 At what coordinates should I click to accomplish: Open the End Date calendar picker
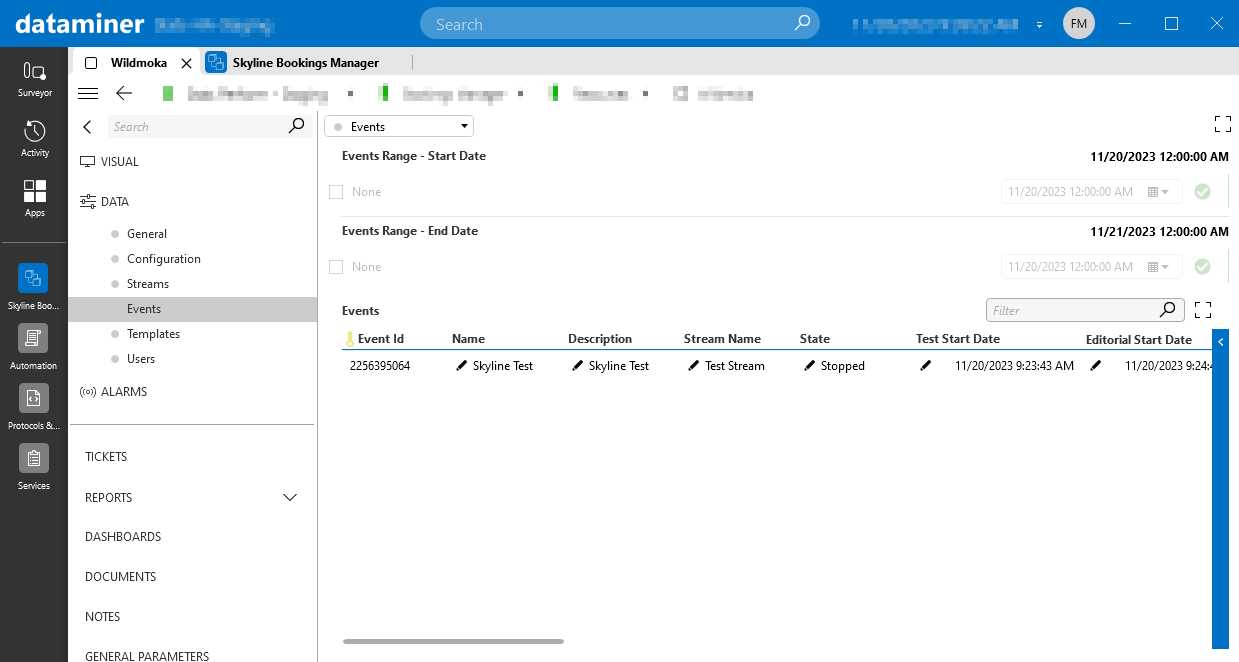[x=1158, y=267]
